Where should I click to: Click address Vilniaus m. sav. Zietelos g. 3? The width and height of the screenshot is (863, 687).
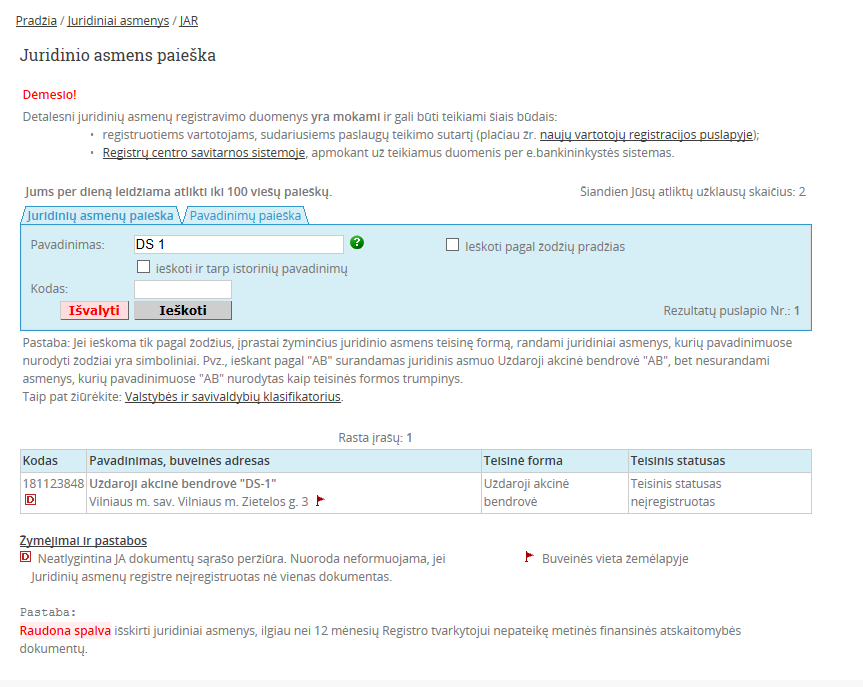(x=199, y=502)
